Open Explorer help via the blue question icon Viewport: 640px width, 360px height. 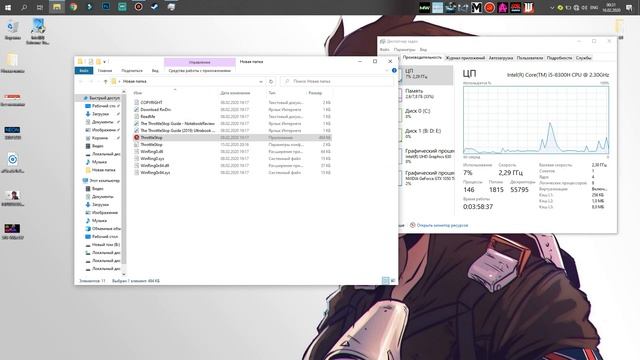(x=394, y=71)
